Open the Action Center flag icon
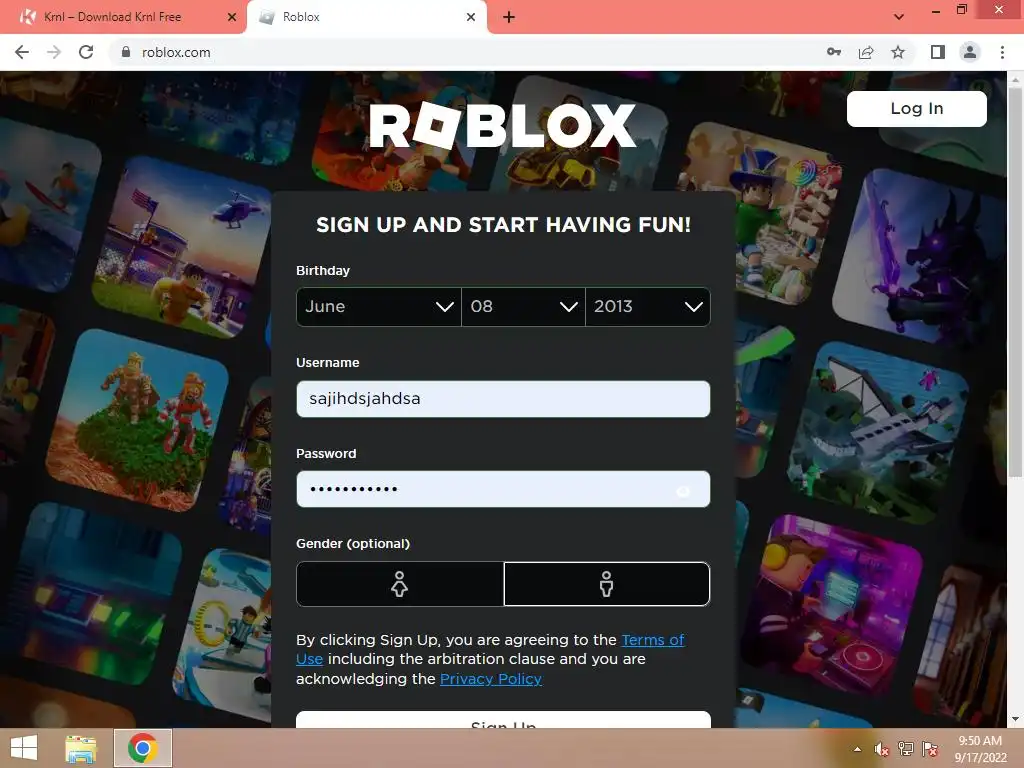1024x768 pixels. pyautogui.click(x=930, y=749)
